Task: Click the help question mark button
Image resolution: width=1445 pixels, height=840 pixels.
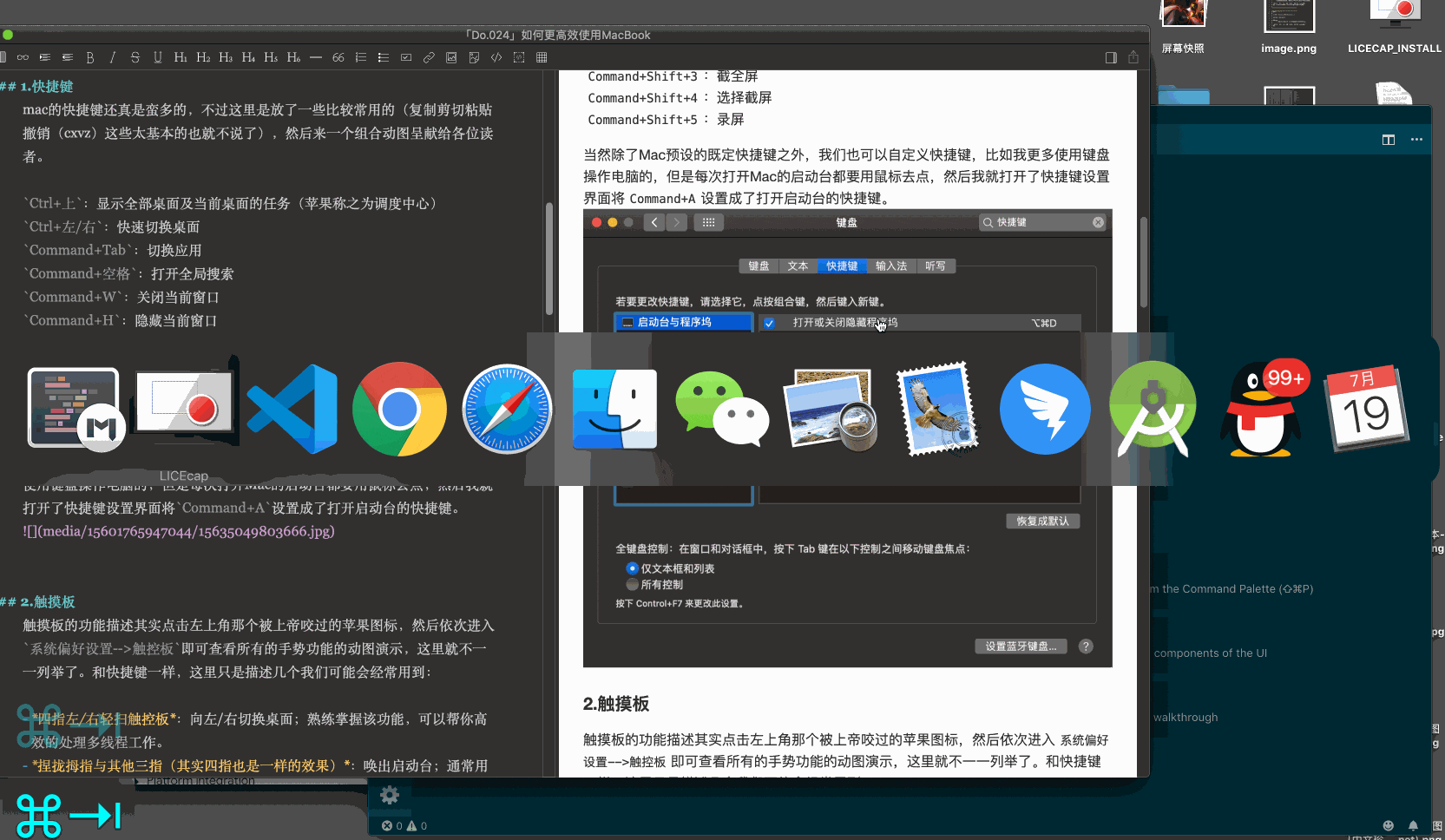Action: click(x=1086, y=646)
